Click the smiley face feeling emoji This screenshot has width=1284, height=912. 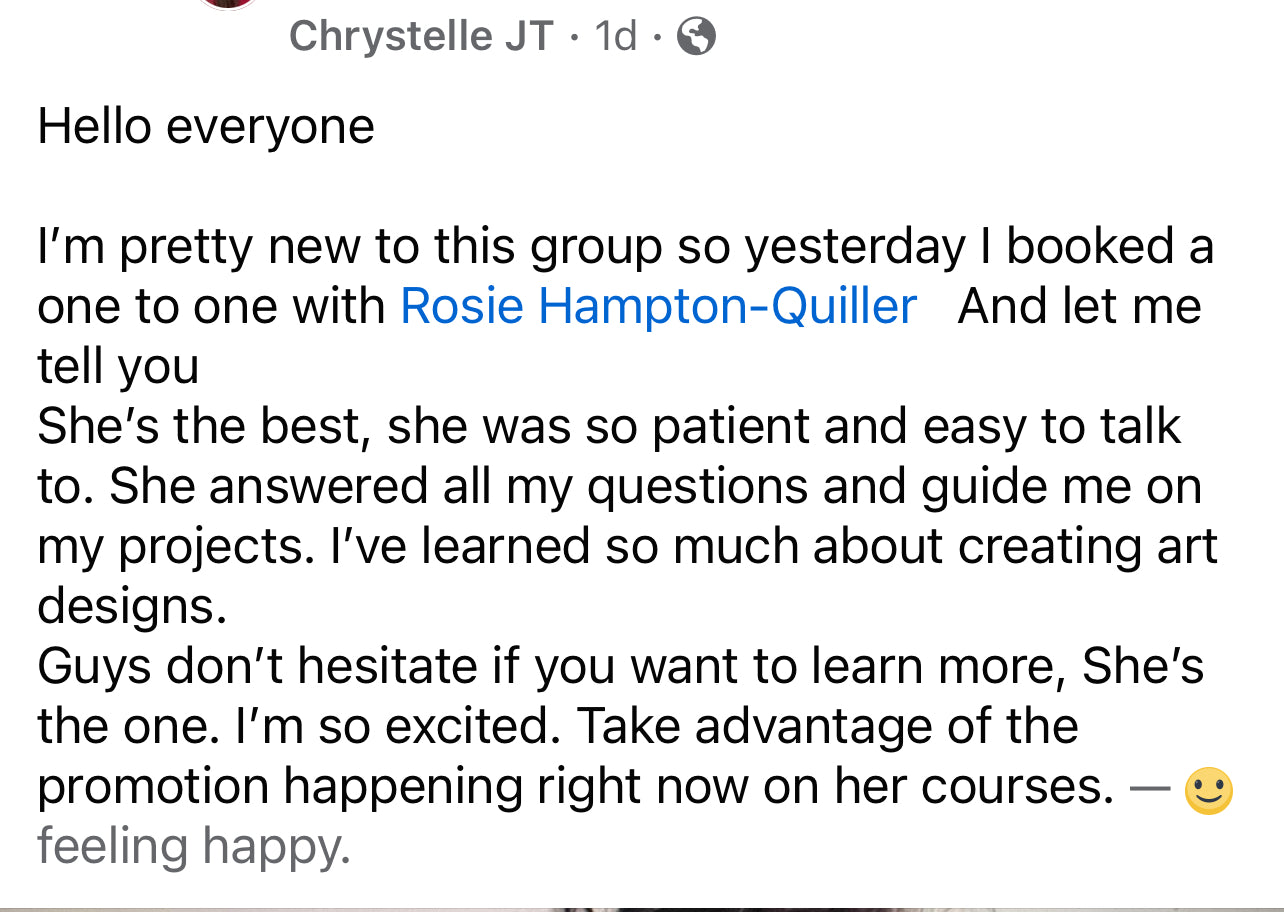pyautogui.click(x=1208, y=791)
